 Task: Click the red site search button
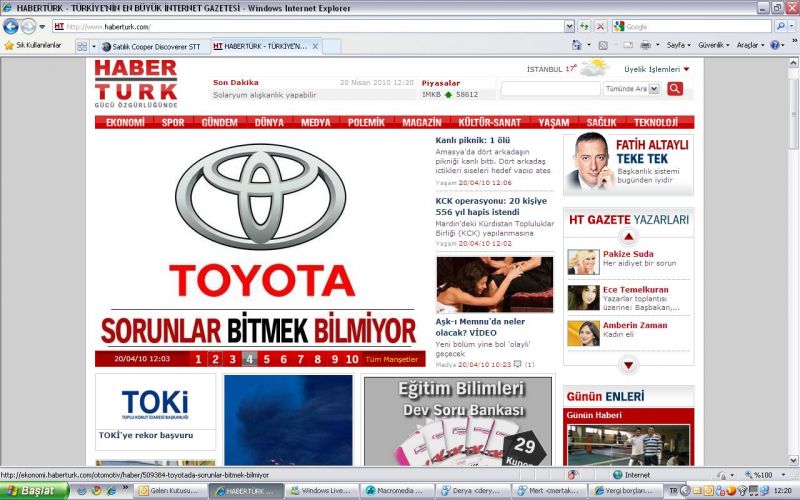pos(675,89)
